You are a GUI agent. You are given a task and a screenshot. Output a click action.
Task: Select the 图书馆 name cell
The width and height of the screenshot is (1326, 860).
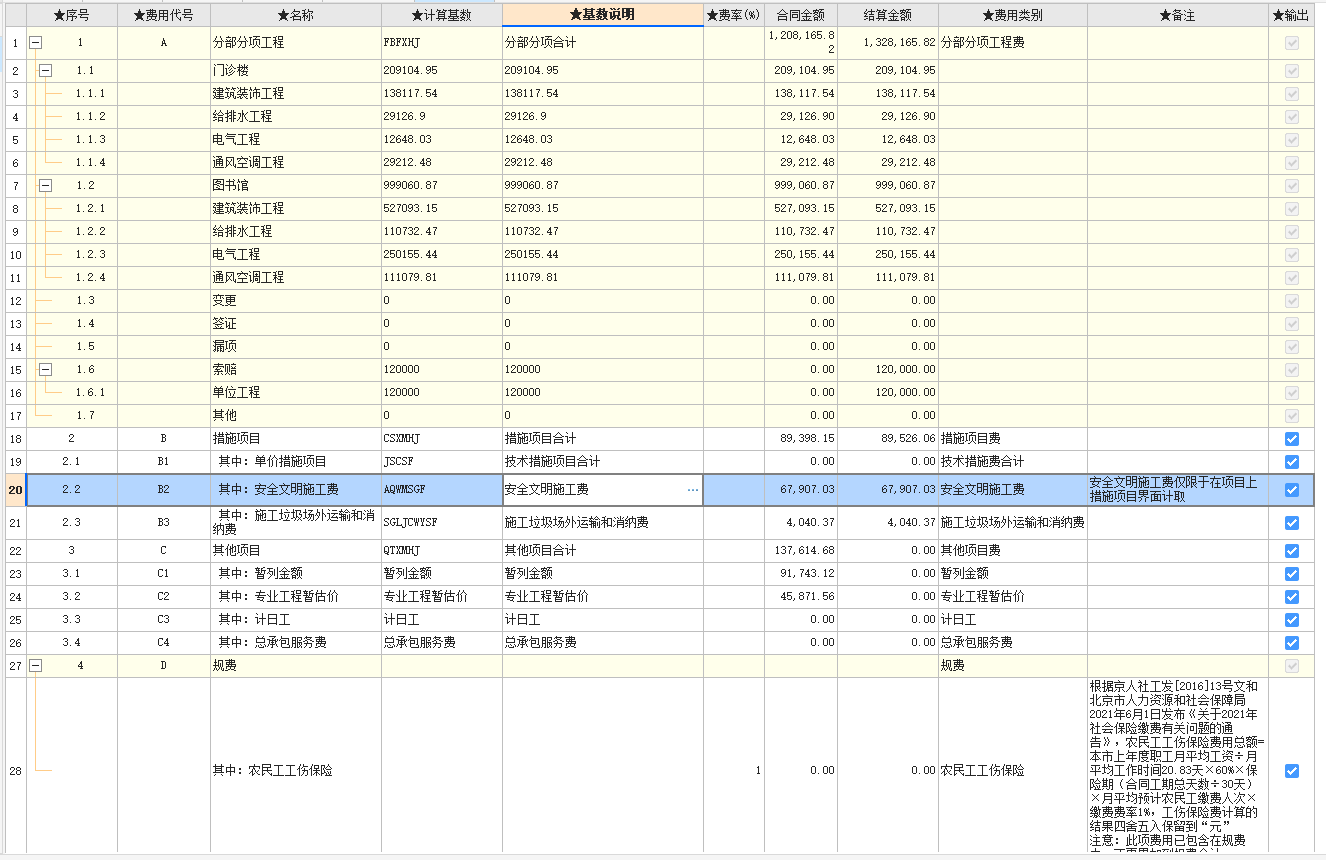296,185
